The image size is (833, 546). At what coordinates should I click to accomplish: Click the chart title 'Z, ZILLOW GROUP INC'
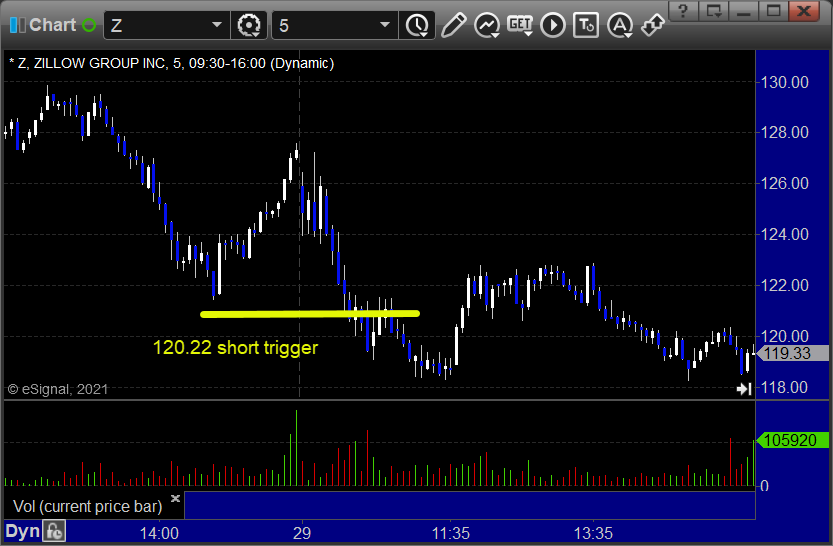[x=91, y=63]
